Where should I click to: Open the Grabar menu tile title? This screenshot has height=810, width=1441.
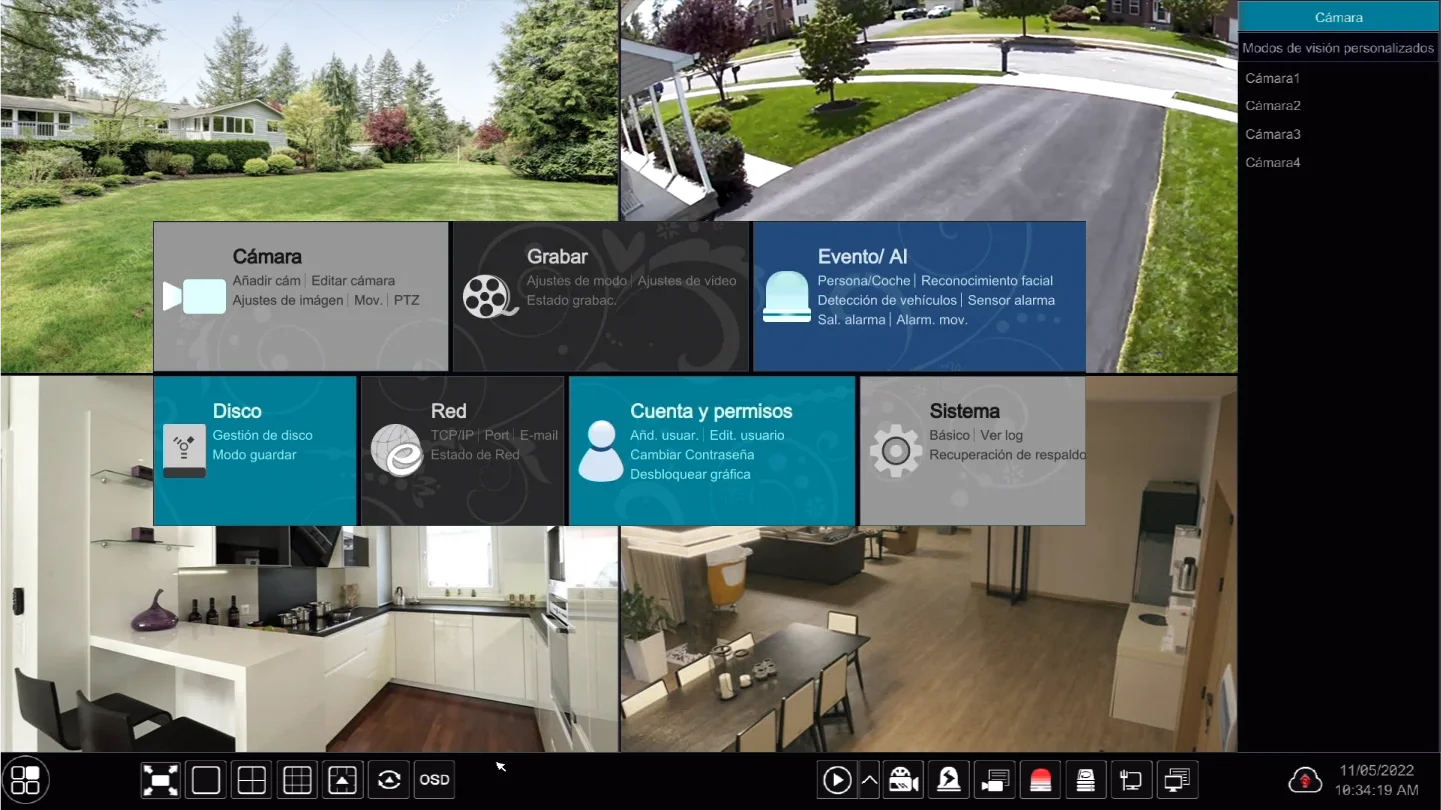pos(557,257)
